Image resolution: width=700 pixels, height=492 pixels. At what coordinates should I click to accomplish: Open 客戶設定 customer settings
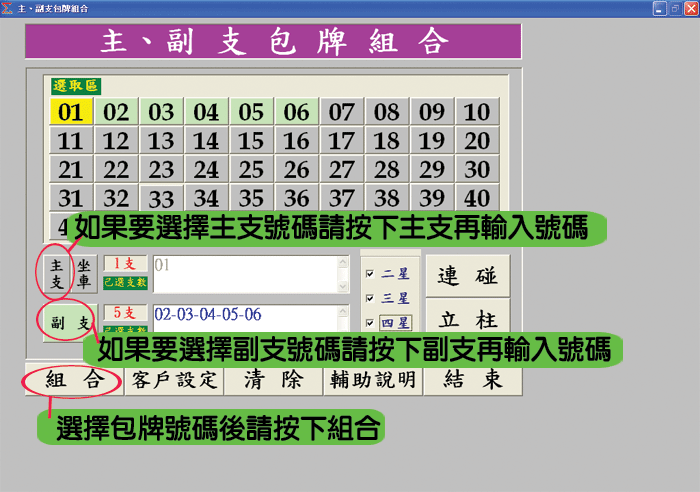173,380
